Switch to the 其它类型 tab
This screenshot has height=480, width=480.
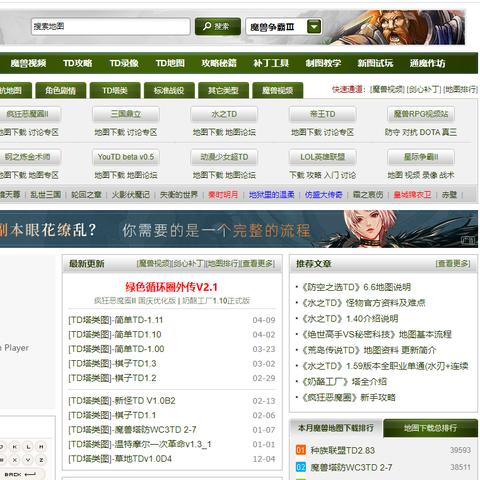(223, 90)
